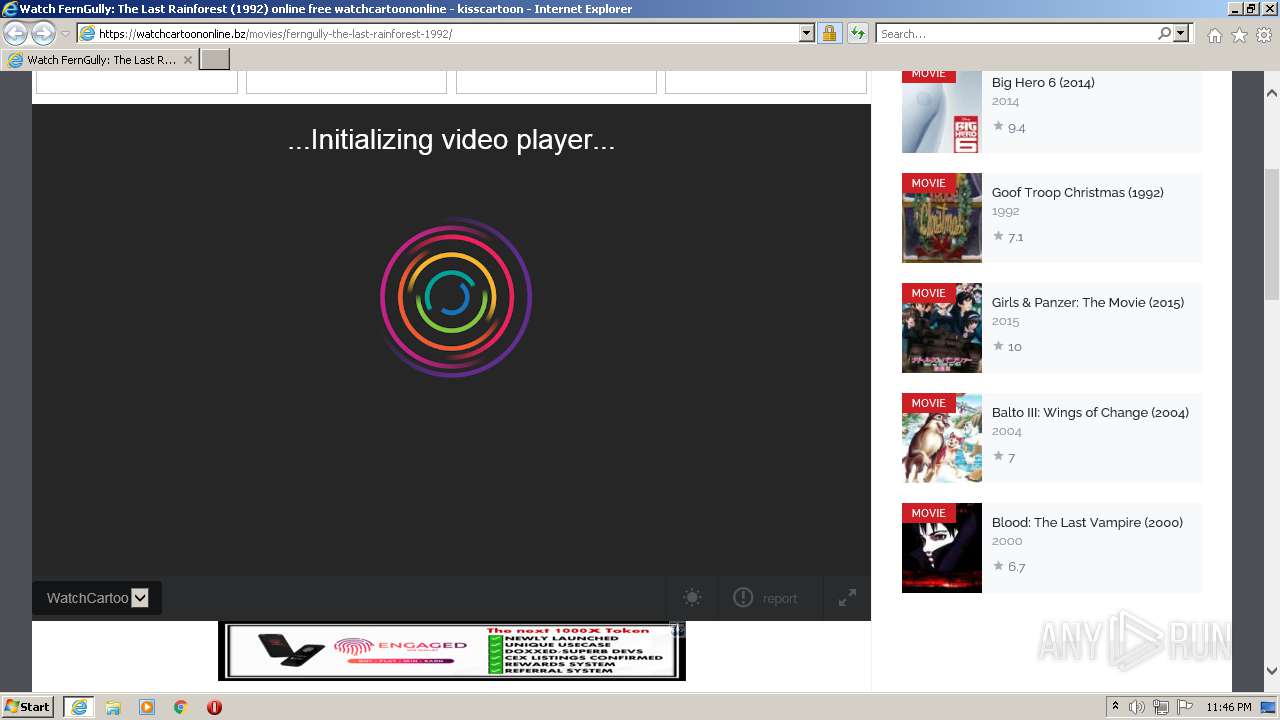Open the WatchCartoon server dropdown
1280x720 pixels.
pos(97,598)
